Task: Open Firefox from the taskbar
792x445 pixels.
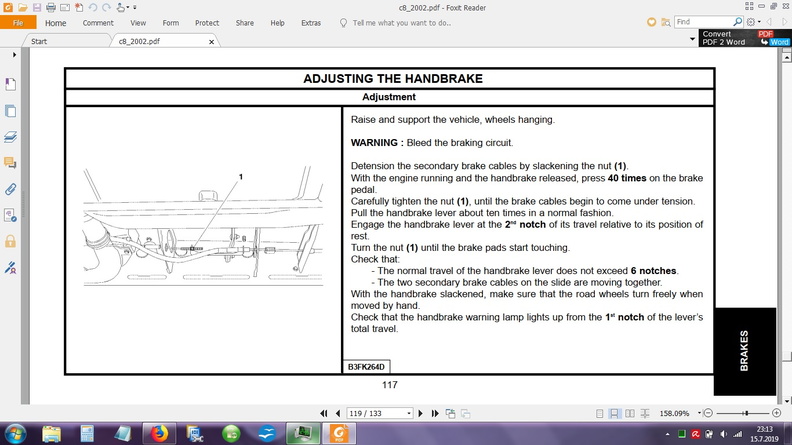Action: tap(159, 434)
